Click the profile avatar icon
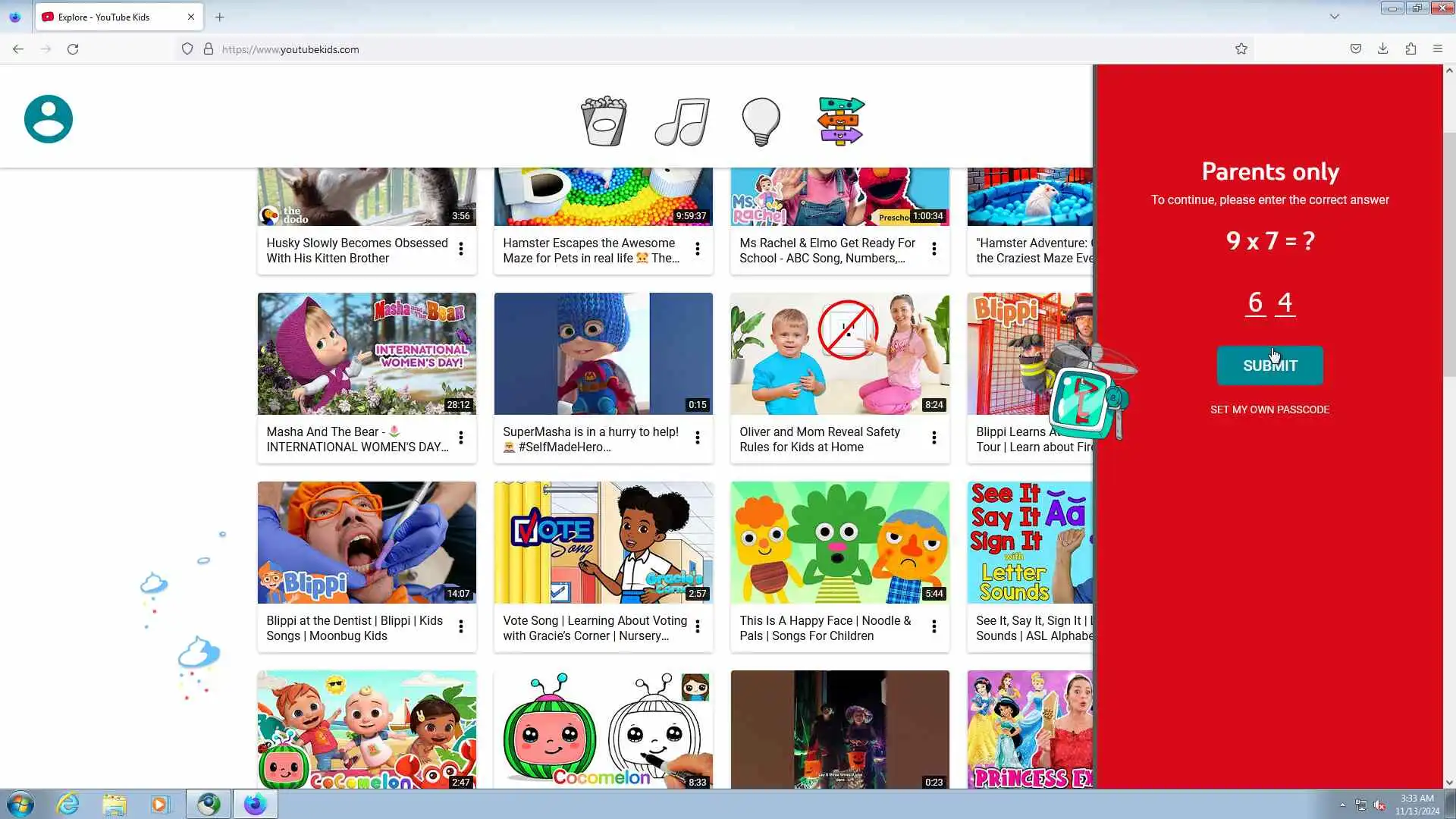The image size is (1456, 819). (49, 119)
